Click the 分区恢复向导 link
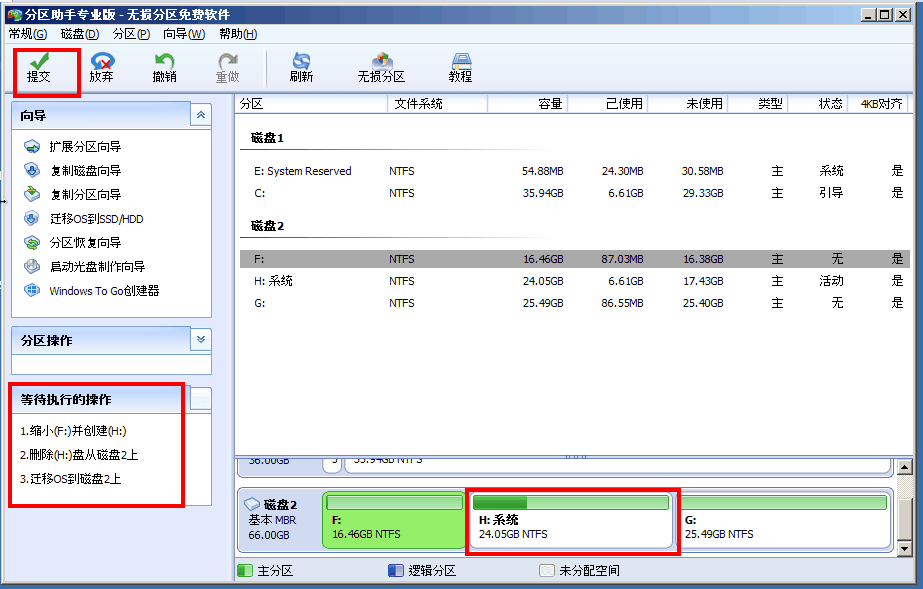Screen dimensions: 923x589 (84, 242)
